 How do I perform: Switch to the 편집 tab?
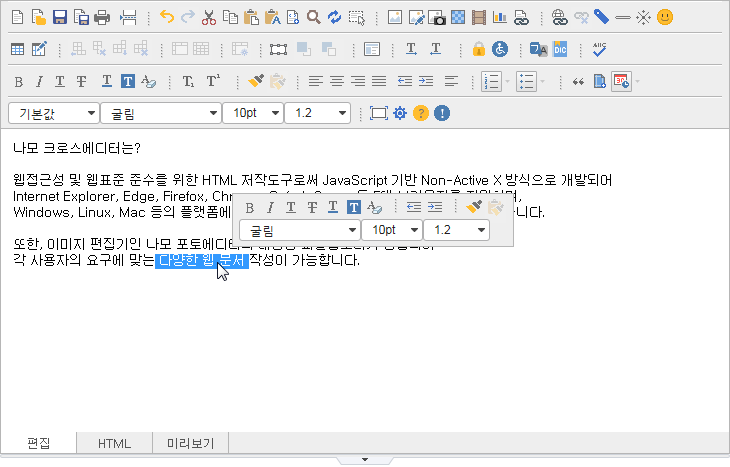pyautogui.click(x=38, y=443)
